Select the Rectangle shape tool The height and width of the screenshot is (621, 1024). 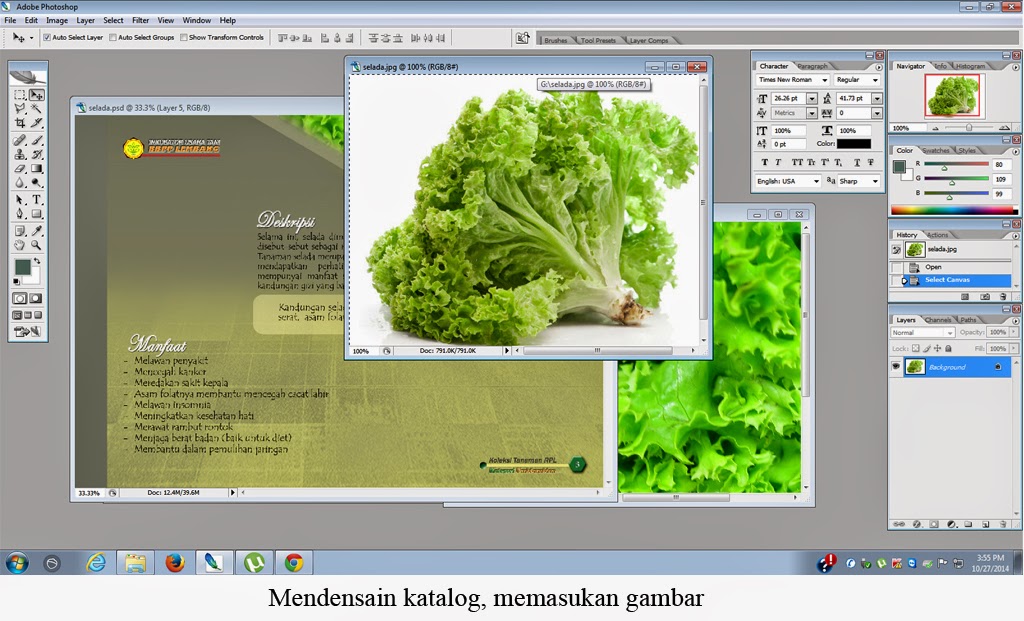point(37,214)
